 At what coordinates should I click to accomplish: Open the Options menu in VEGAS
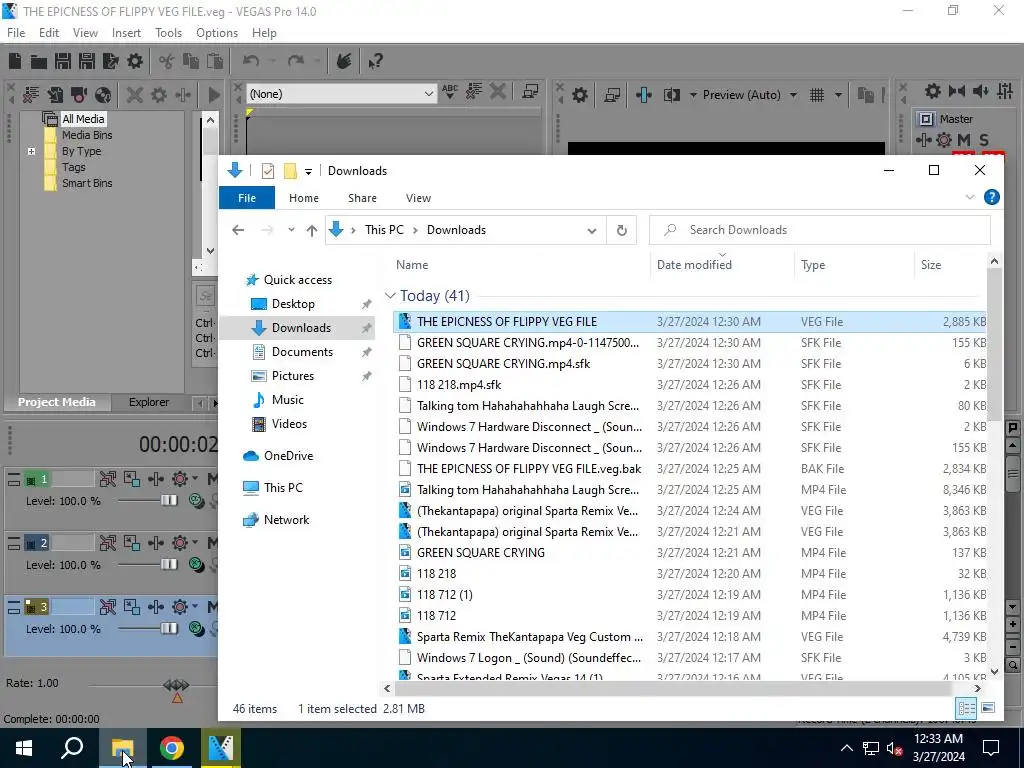(217, 33)
